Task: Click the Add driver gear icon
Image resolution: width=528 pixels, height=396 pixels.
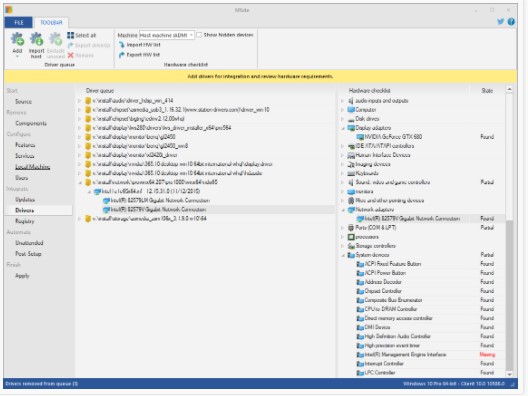Action: pyautogui.click(x=17, y=39)
